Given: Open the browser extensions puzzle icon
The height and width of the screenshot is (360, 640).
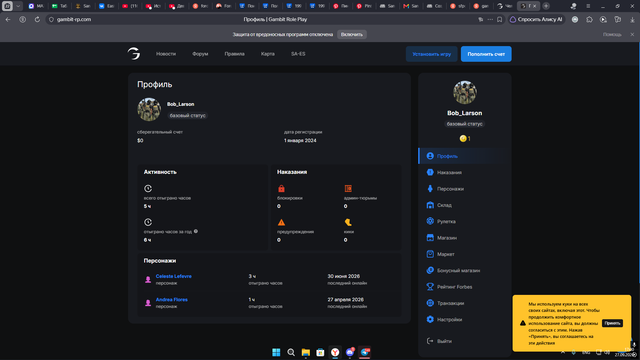Looking at the screenshot, I should coord(589,19).
